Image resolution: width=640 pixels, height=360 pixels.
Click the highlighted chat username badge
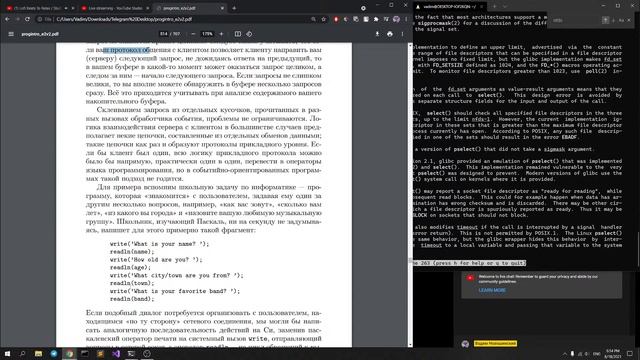pyautogui.click(x=495, y=343)
